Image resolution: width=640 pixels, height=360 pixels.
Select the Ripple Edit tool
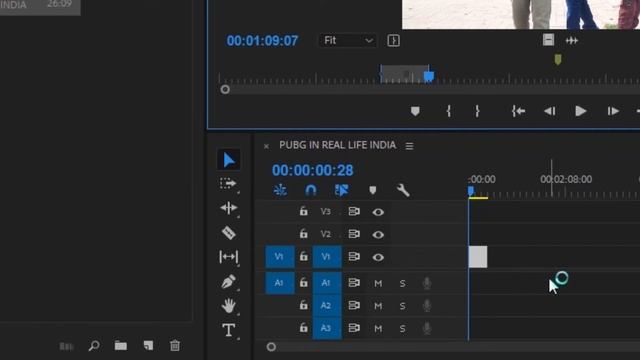(229, 208)
